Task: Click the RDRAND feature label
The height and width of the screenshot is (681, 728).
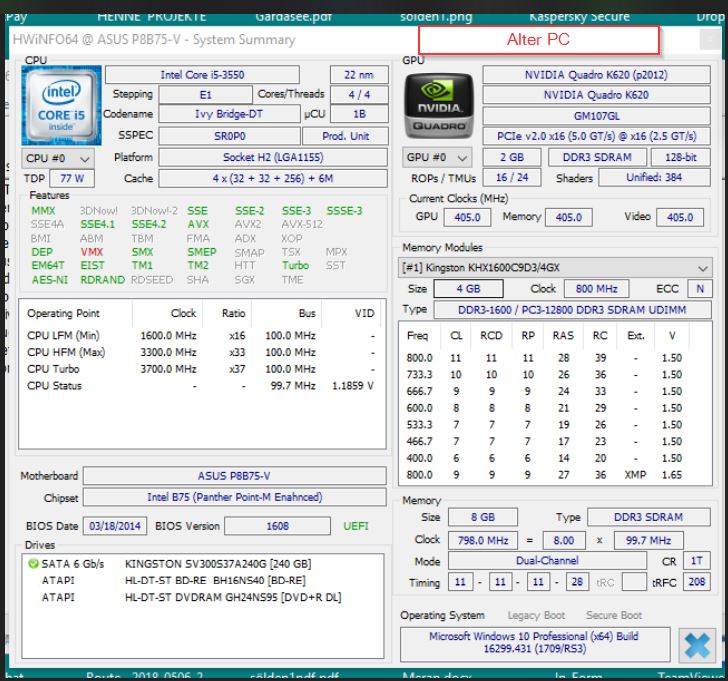Action: (103, 280)
